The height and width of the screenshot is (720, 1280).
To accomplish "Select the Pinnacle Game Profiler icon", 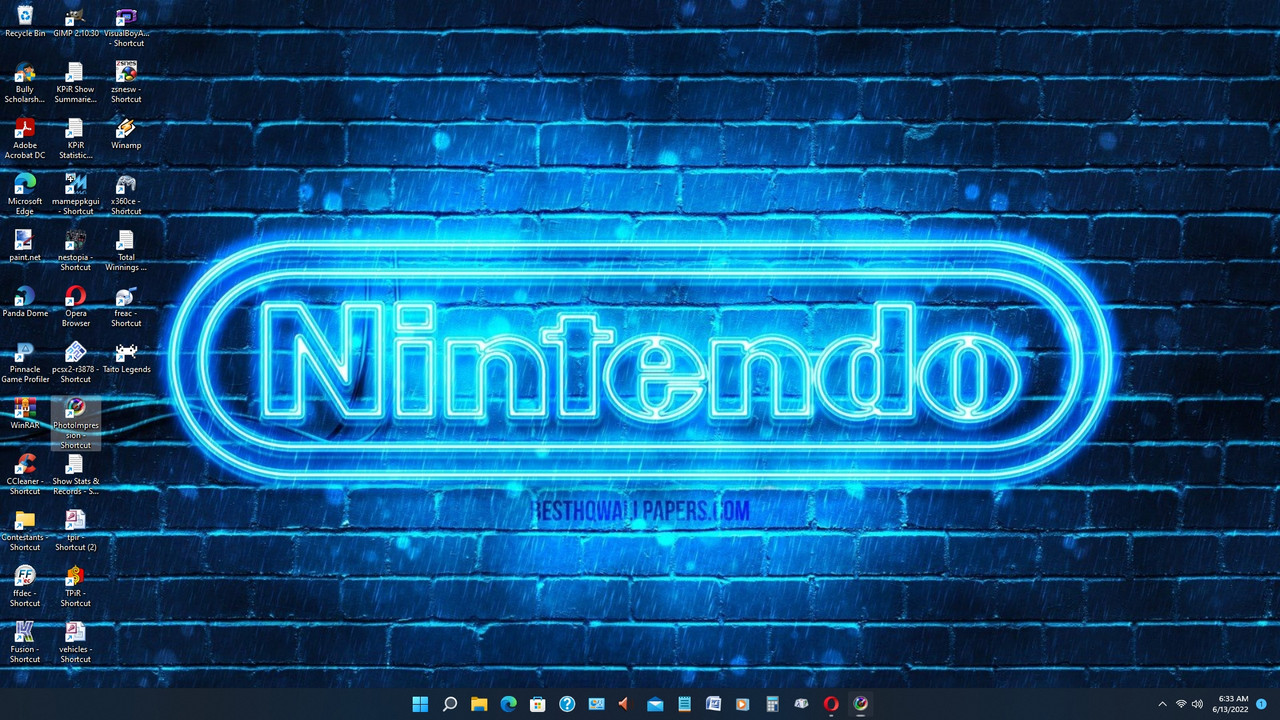I will click(25, 362).
